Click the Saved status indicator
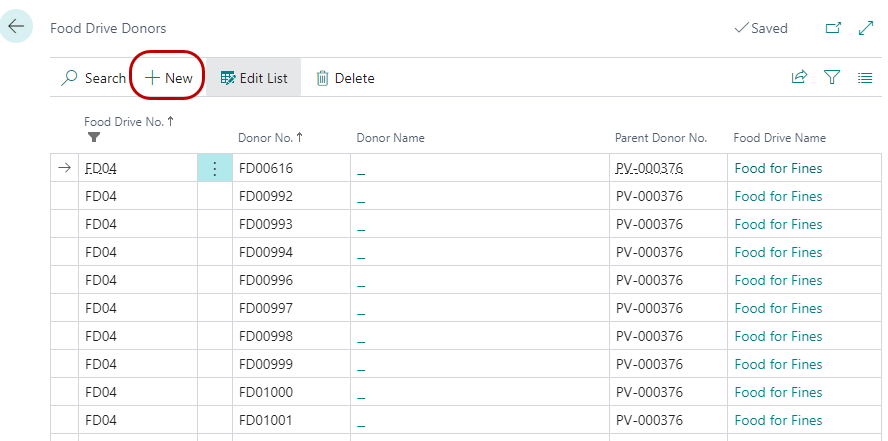Viewport: 888px width, 441px height. pos(760,29)
